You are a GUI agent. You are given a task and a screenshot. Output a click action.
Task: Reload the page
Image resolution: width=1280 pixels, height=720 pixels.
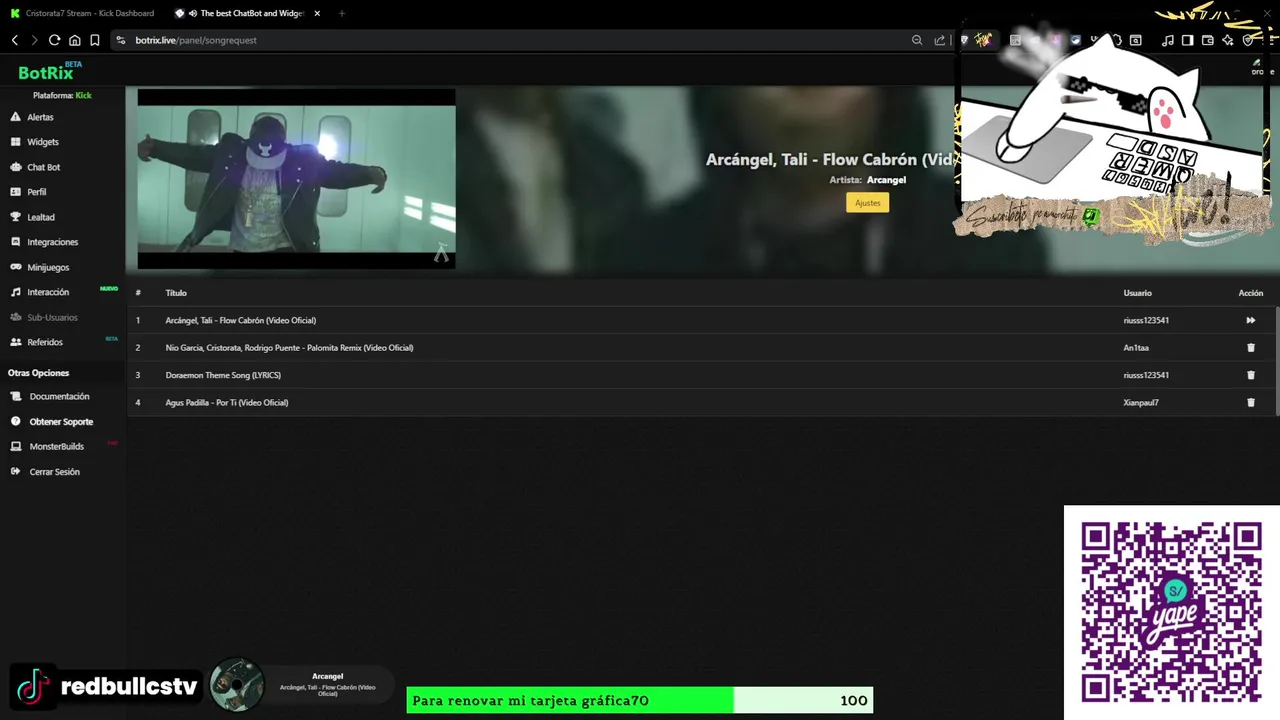54,40
